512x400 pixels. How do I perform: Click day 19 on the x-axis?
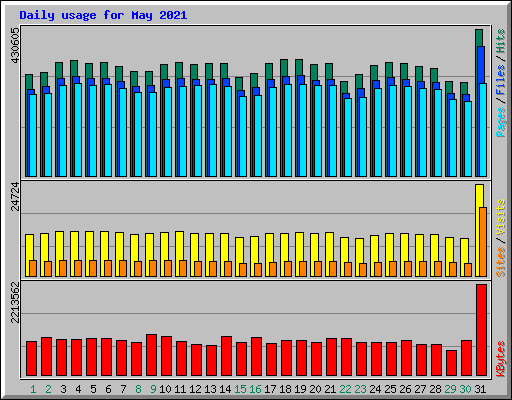point(300,389)
